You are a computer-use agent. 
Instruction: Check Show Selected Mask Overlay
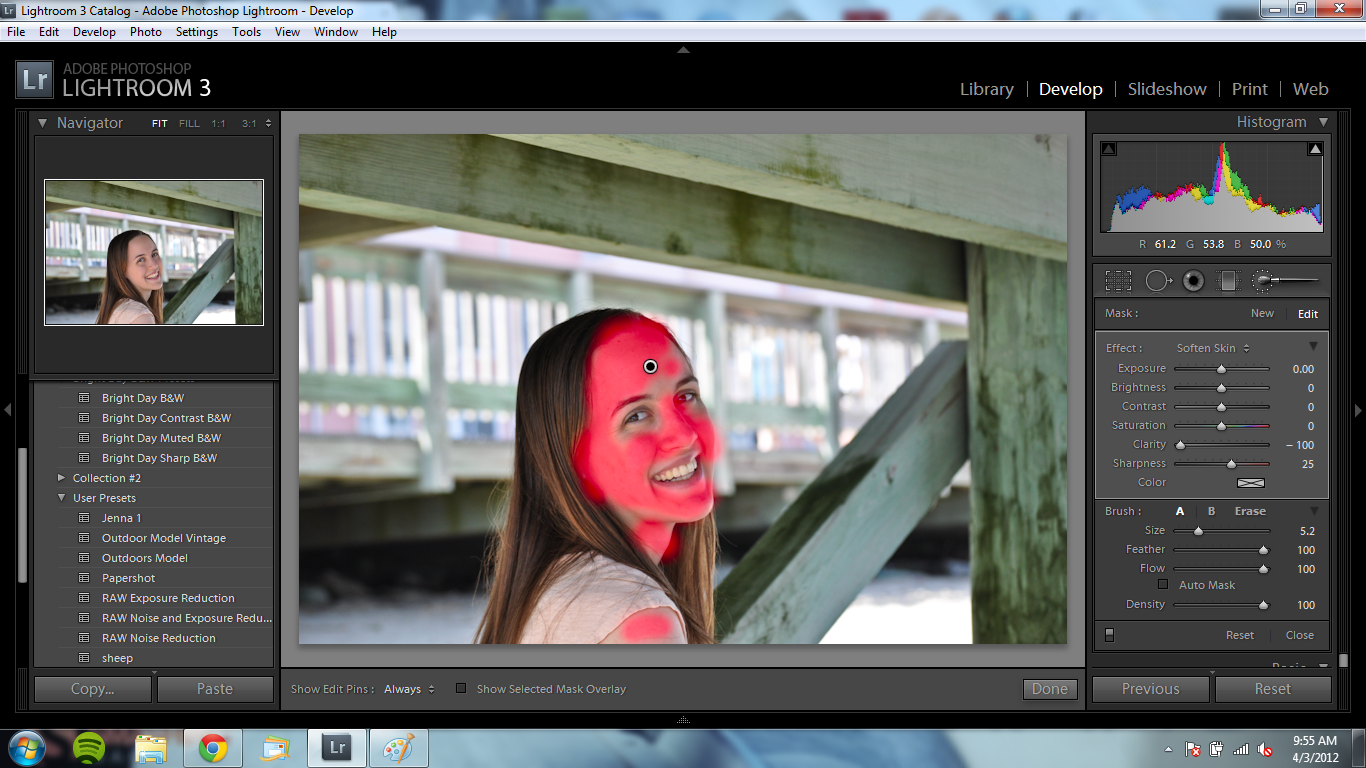[461, 688]
